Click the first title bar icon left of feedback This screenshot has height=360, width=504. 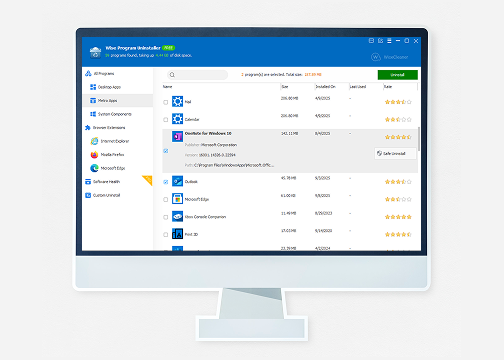371,41
